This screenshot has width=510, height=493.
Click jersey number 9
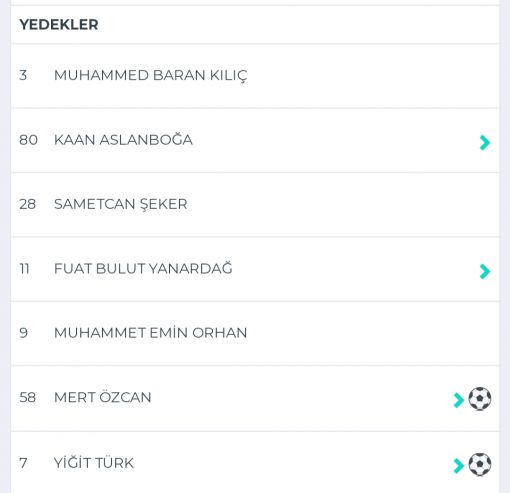tap(23, 333)
